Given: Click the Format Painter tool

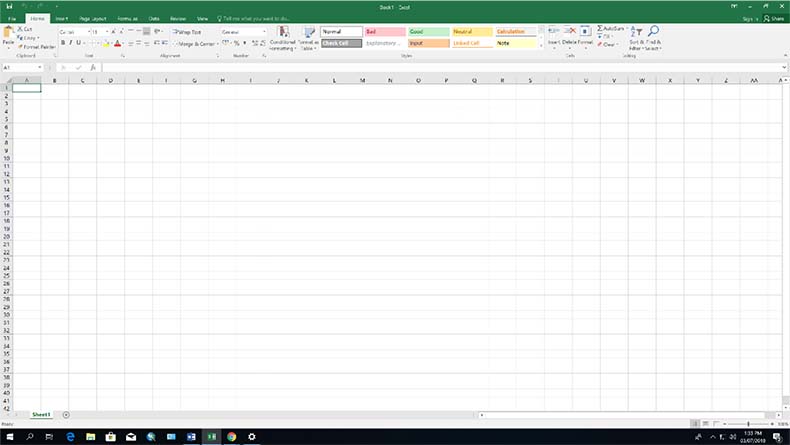Looking at the screenshot, I should pyautogui.click(x=35, y=47).
